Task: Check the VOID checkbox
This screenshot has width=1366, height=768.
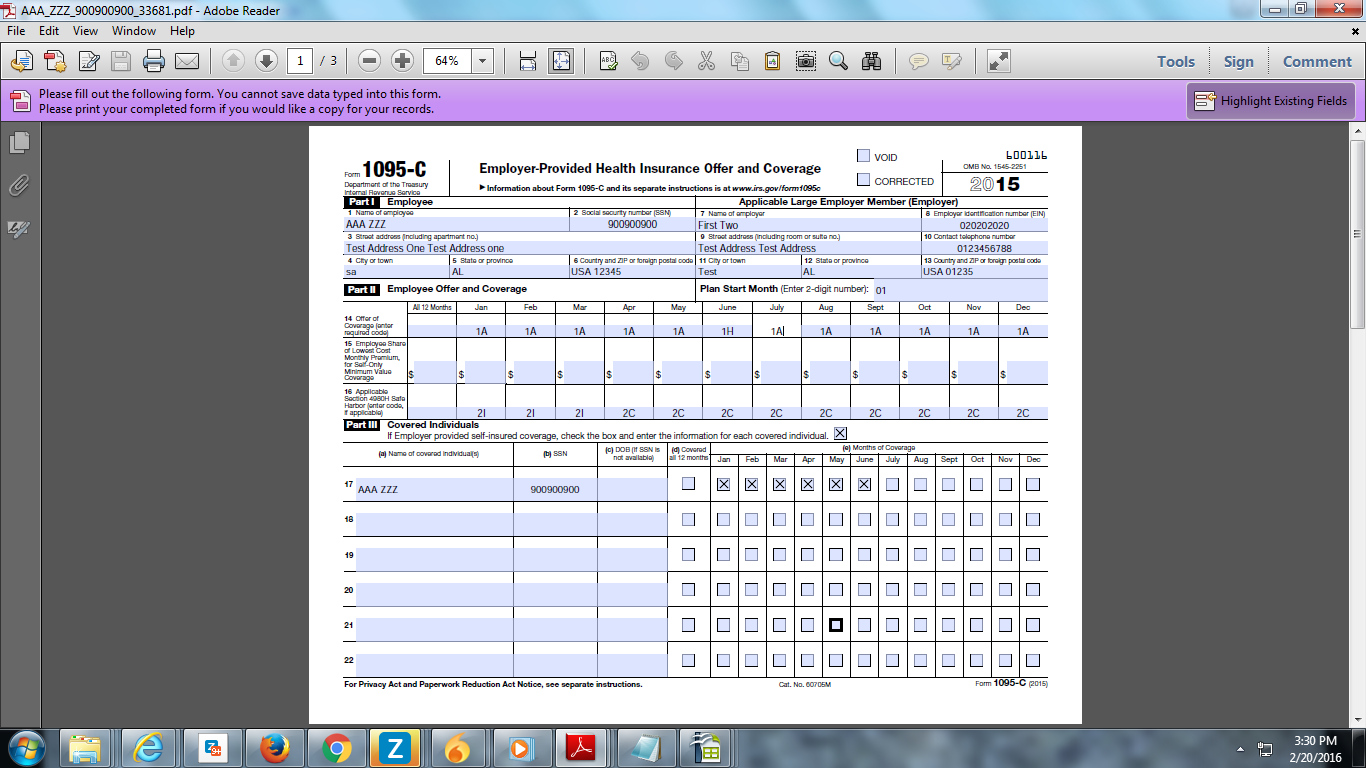Action: [864, 155]
